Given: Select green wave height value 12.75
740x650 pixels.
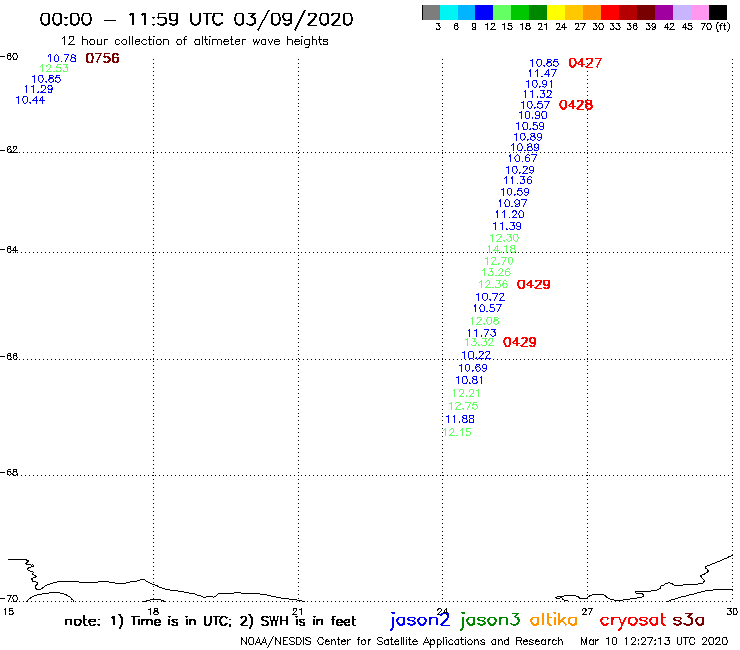Looking at the screenshot, I should point(463,406).
